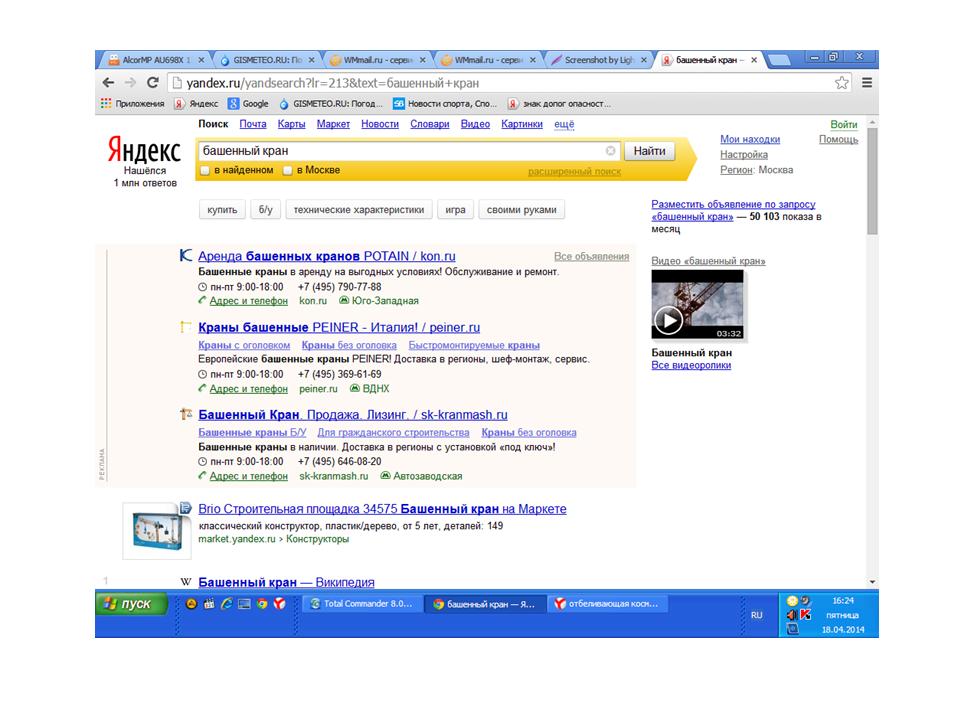
Task: Click the 'б/у' suggestion button
Action: (266, 209)
